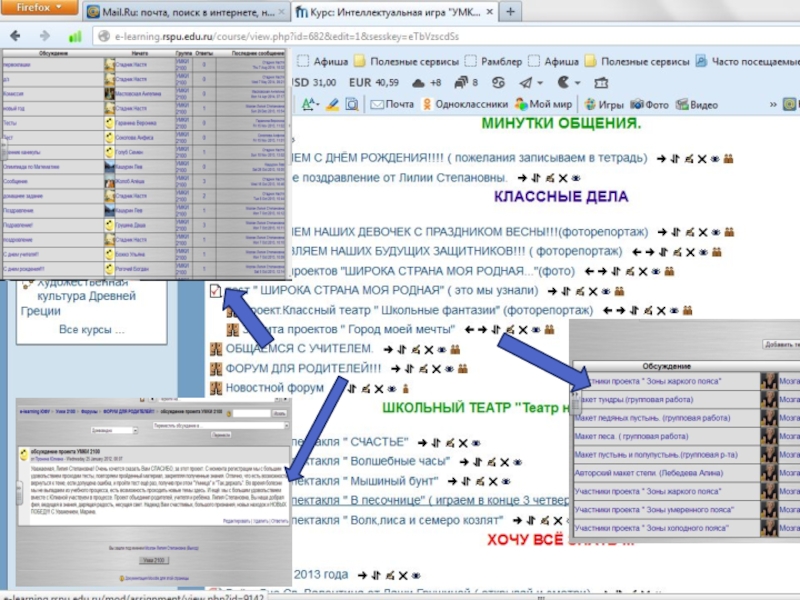Hide the 'ФОРУМ ДЛЯ РОДИТЕЛЕЙ' forum
The width and height of the screenshot is (800, 600).
449,369
